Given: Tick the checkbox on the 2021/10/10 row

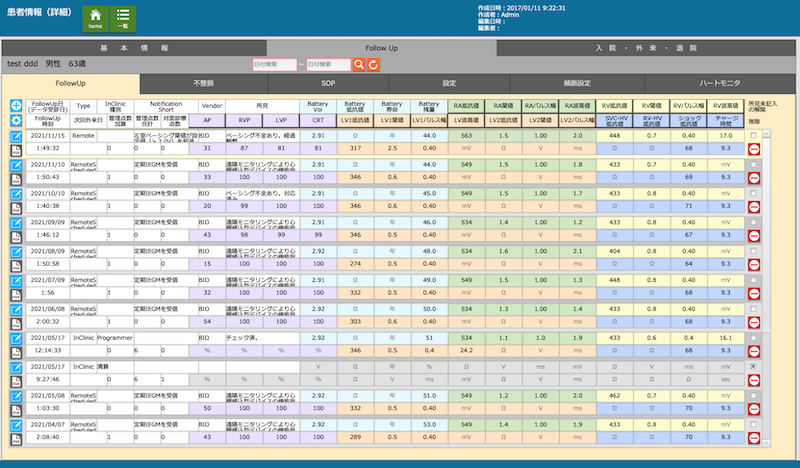Looking at the screenshot, I should click(x=753, y=193).
